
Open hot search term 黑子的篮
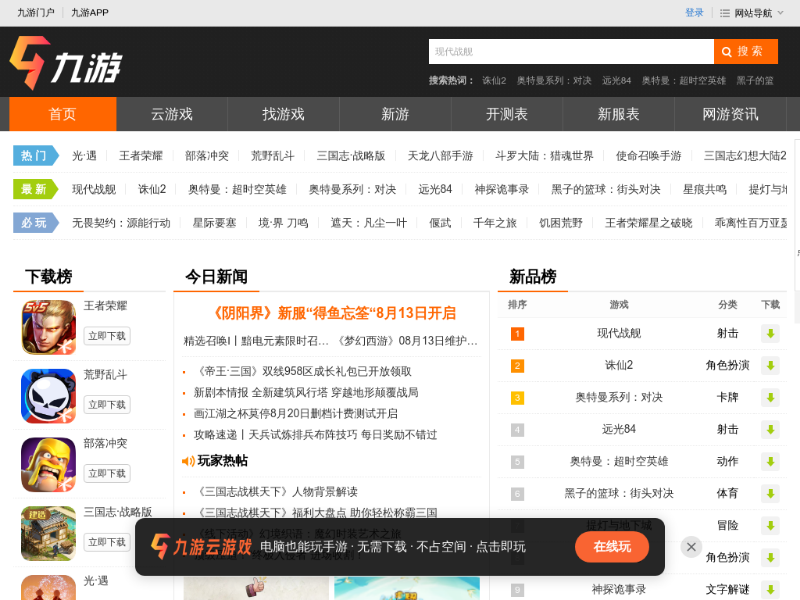coord(755,81)
